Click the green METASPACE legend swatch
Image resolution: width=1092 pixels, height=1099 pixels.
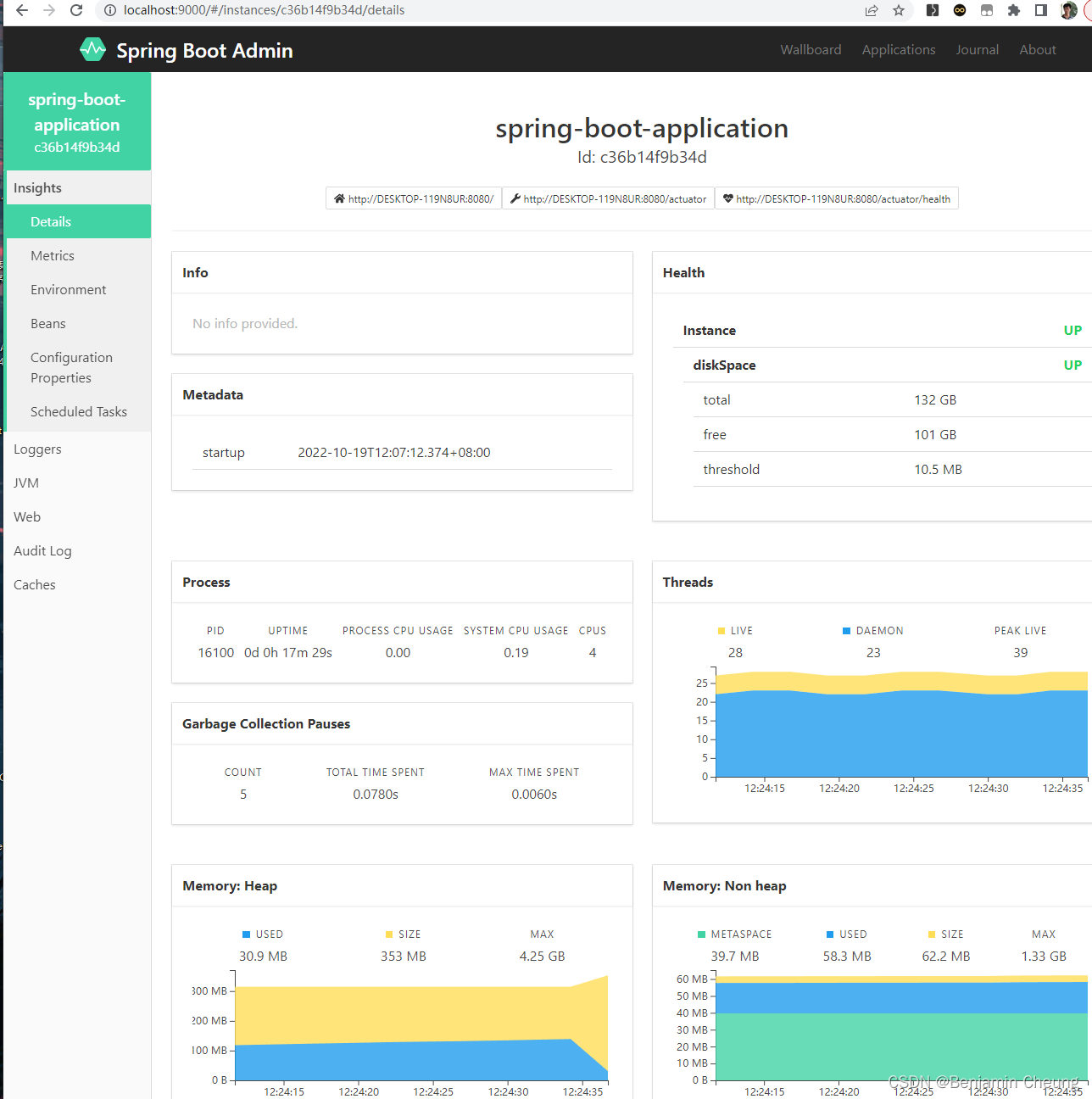(x=701, y=934)
